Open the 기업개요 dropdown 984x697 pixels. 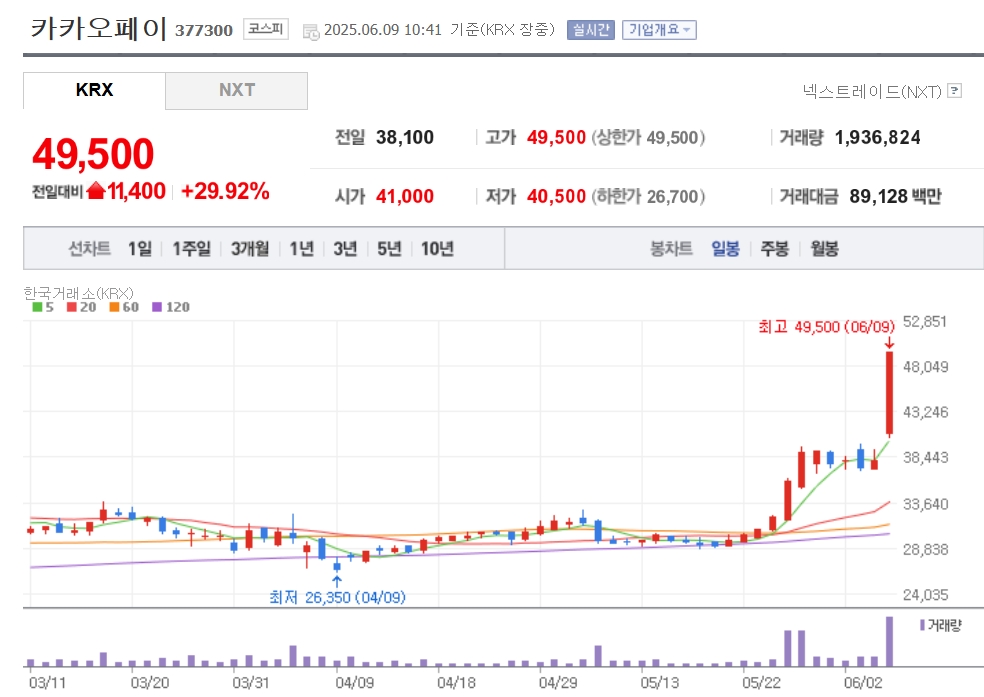[x=659, y=29]
